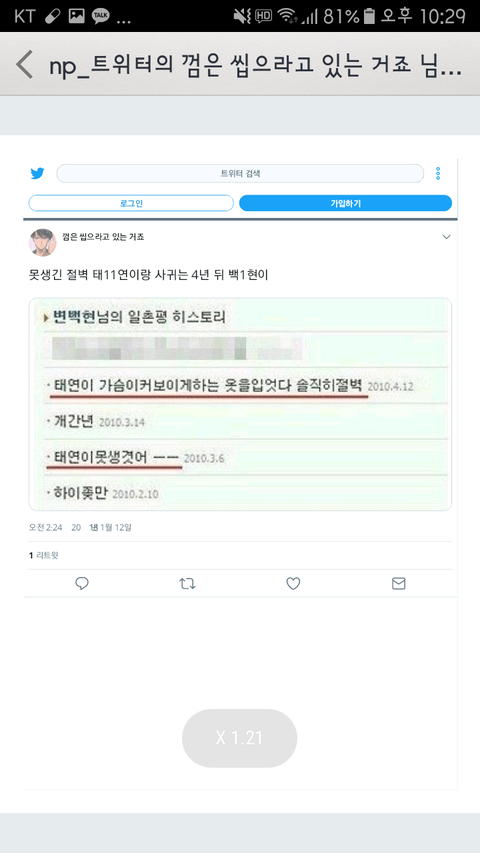Click the reply speech bubble icon
Screen dimensions: 480x853
82,584
